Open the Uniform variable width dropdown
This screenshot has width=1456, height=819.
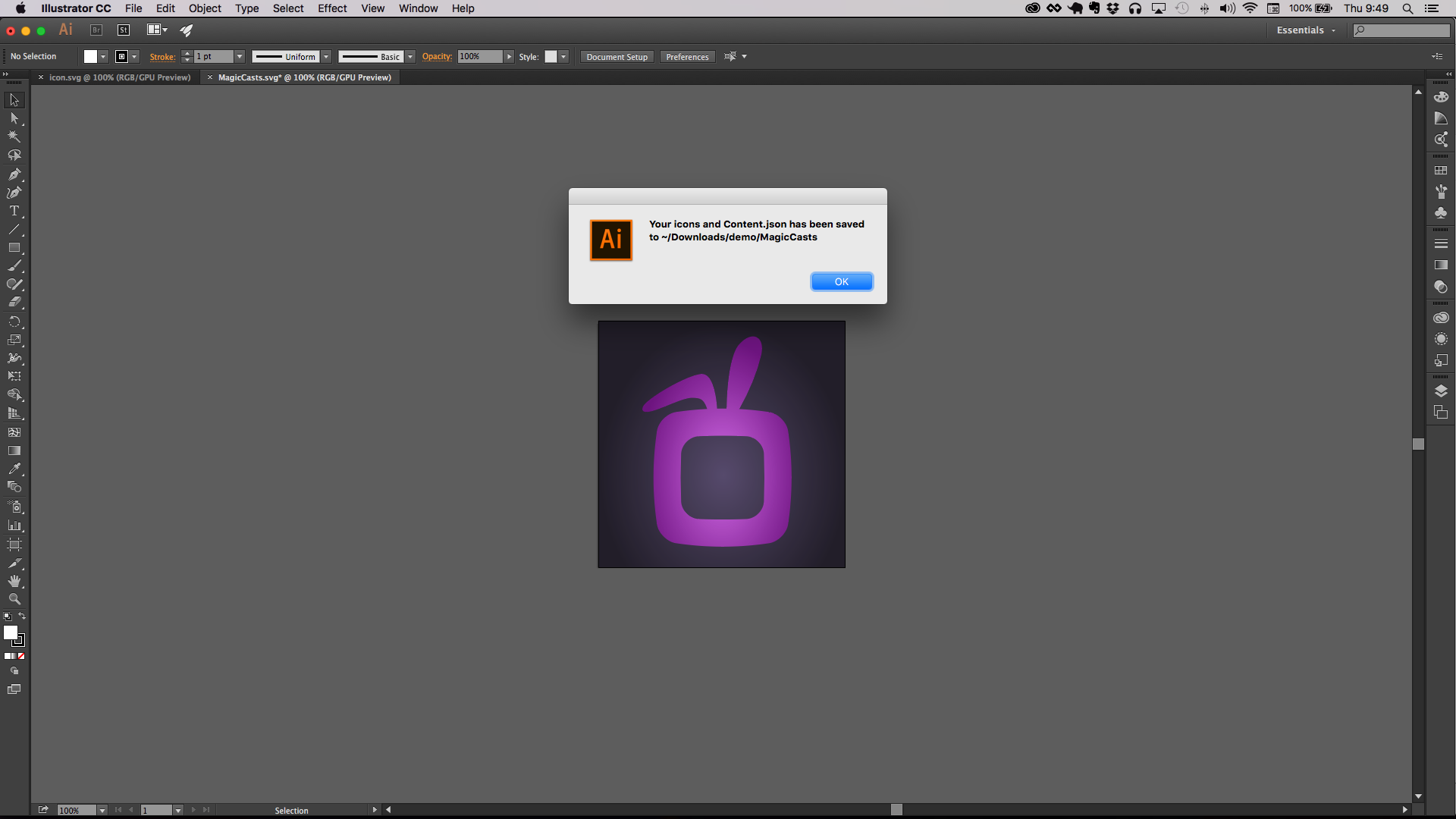[326, 56]
